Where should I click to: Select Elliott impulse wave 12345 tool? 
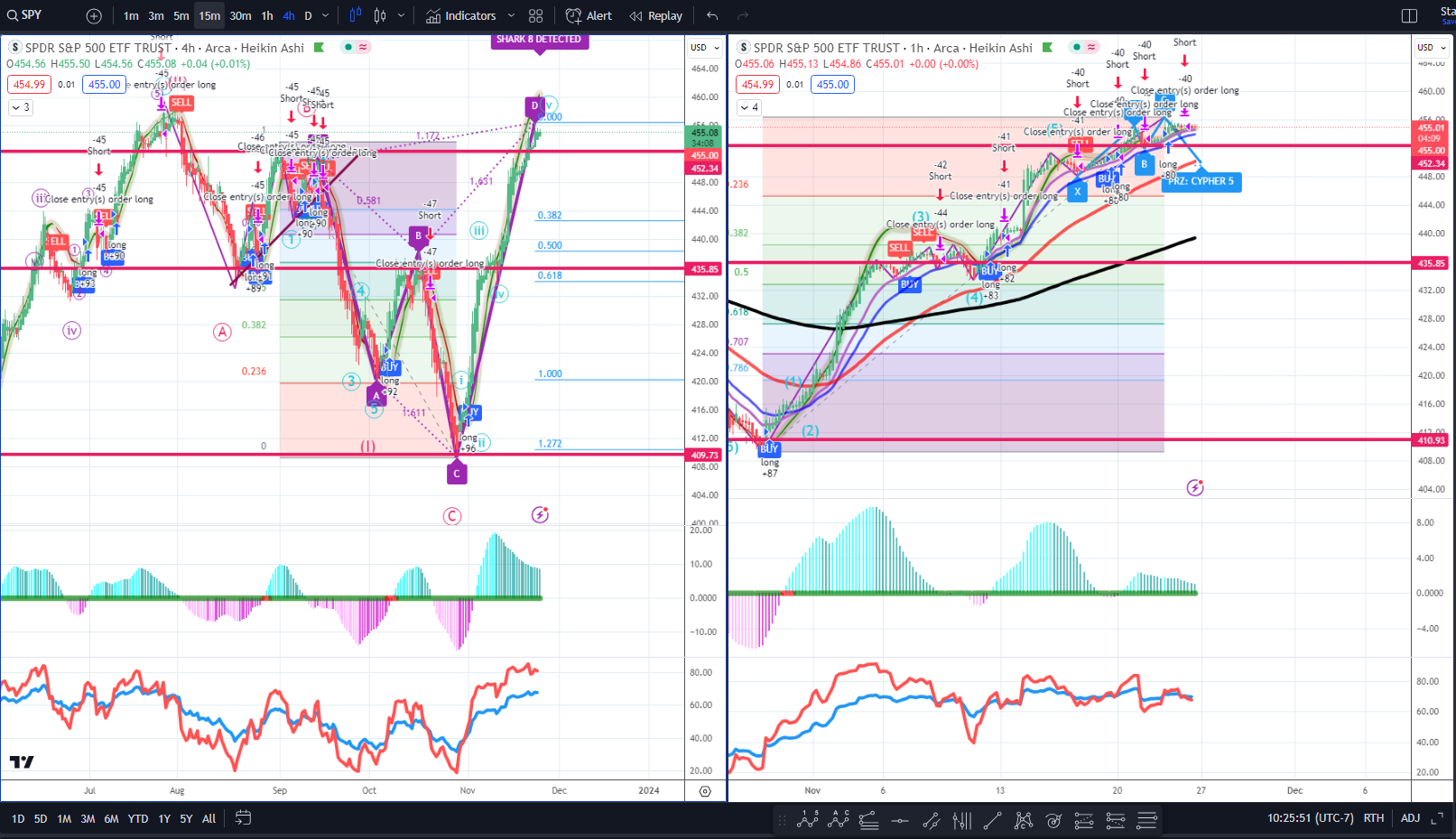[x=808, y=820]
